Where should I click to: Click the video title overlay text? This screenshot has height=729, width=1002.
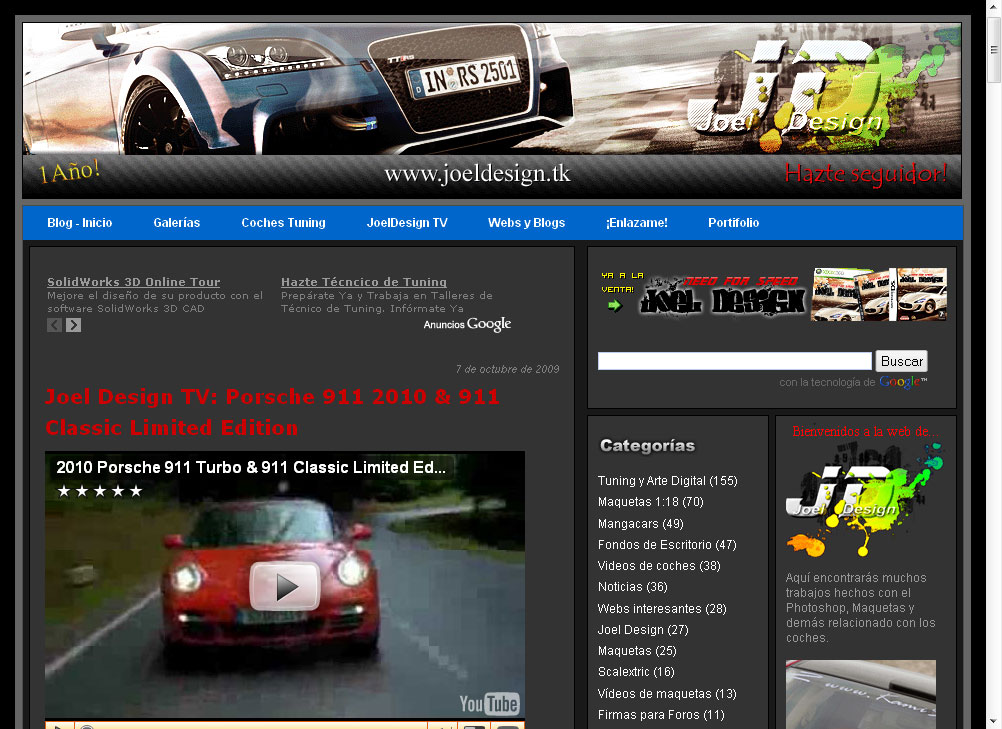point(250,467)
